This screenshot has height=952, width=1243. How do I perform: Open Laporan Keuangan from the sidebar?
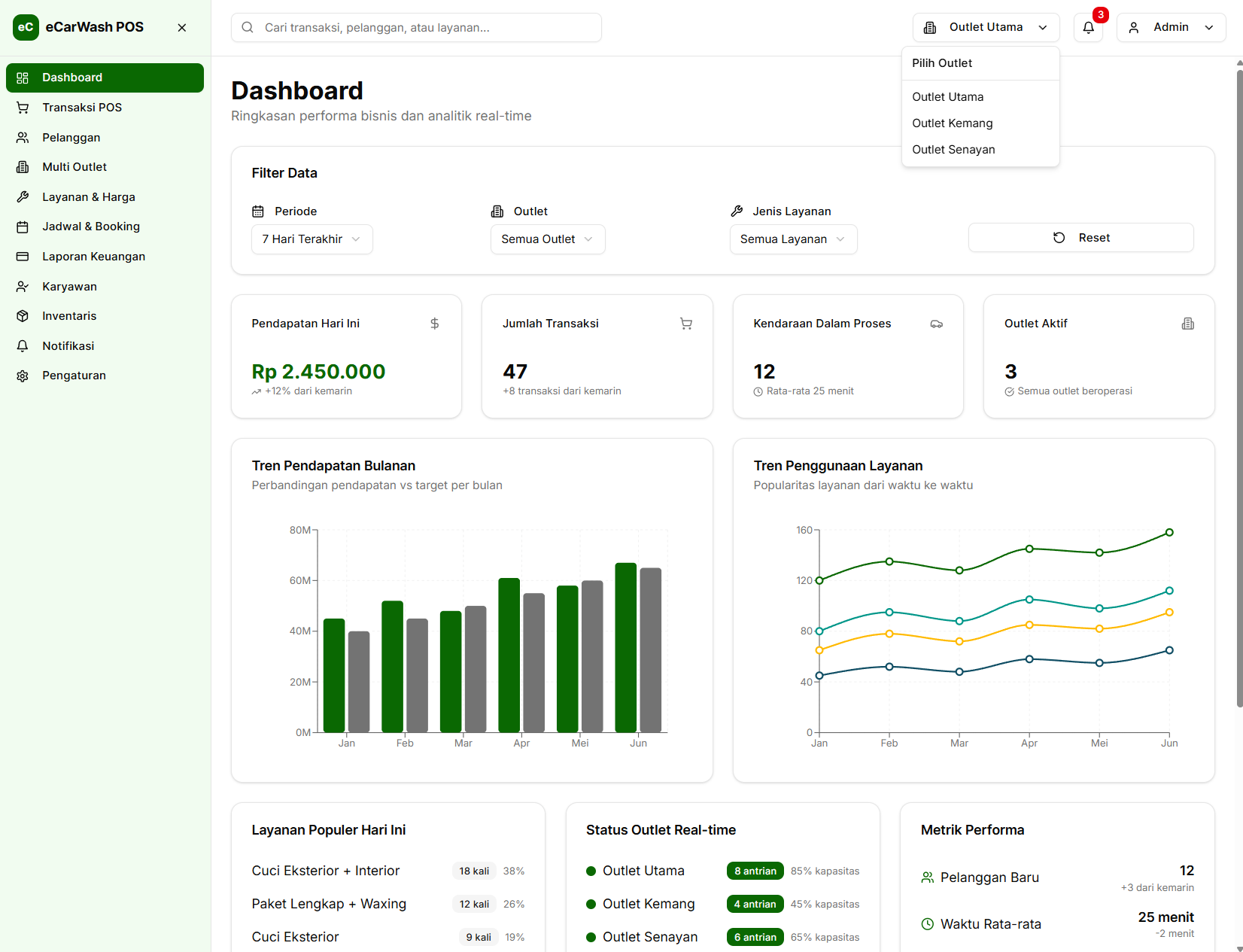coord(93,257)
